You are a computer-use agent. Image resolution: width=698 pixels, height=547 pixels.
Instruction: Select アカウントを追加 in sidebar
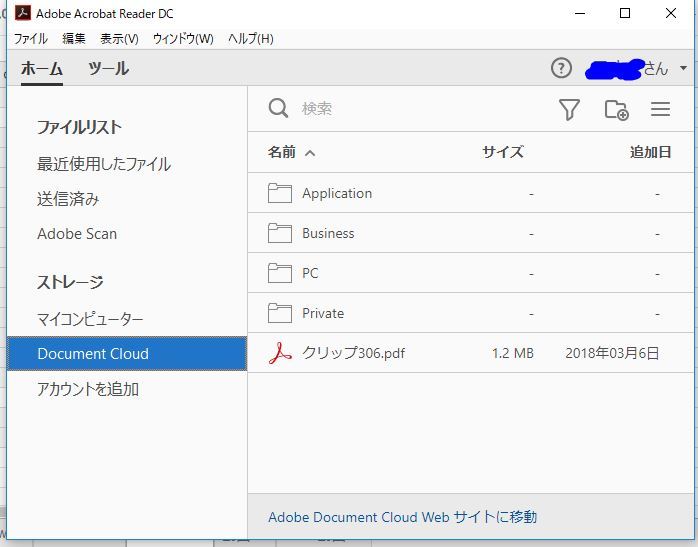click(x=88, y=389)
